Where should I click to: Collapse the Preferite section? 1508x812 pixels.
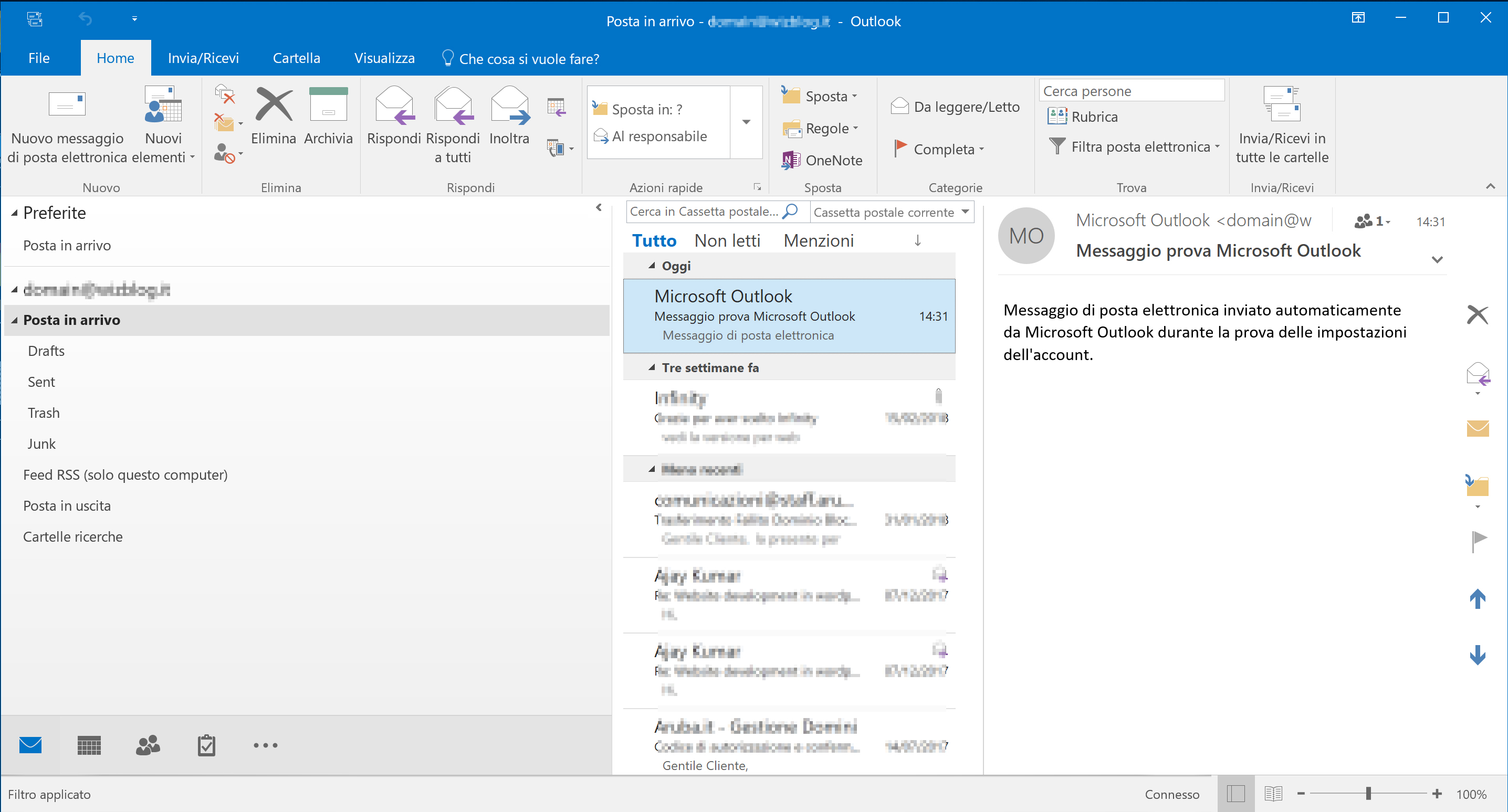pos(14,213)
